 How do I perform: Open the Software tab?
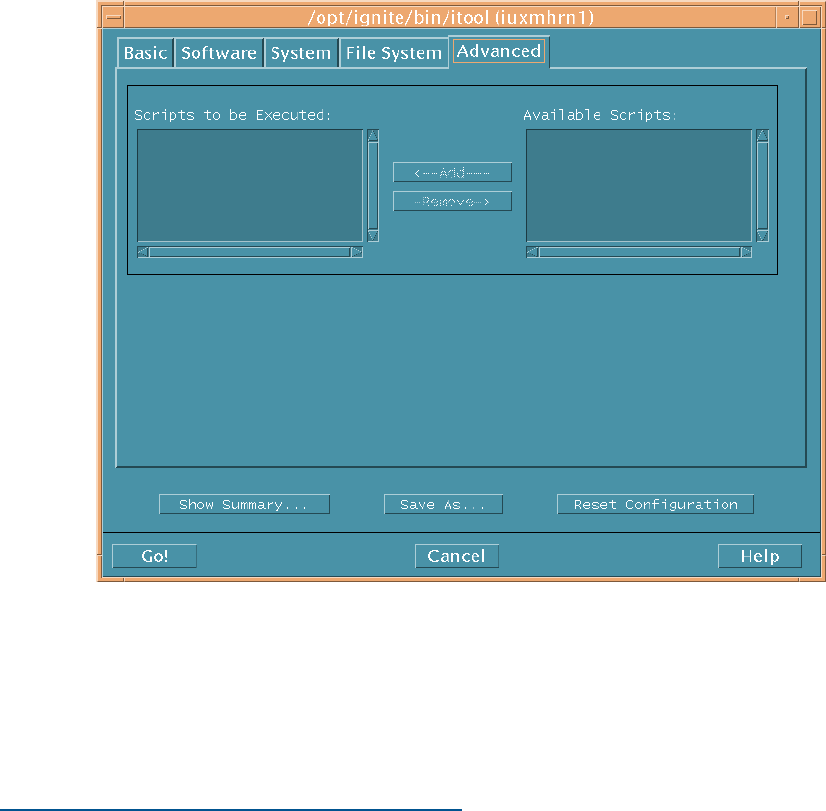tap(219, 53)
